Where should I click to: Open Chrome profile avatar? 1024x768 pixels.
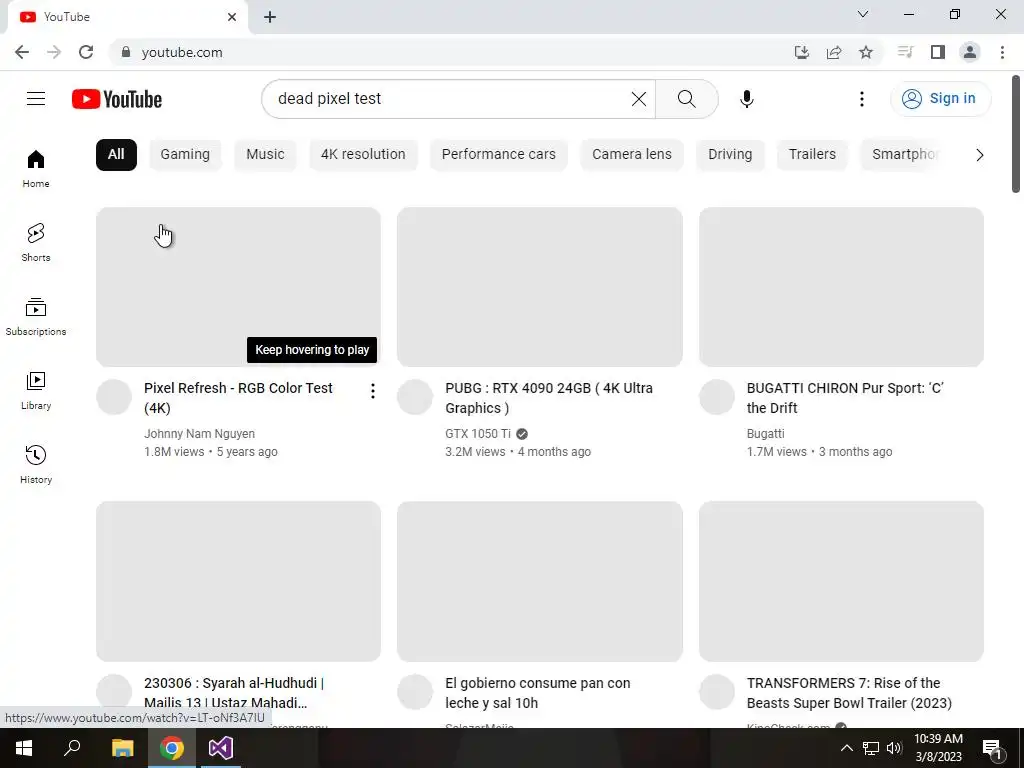pos(970,52)
